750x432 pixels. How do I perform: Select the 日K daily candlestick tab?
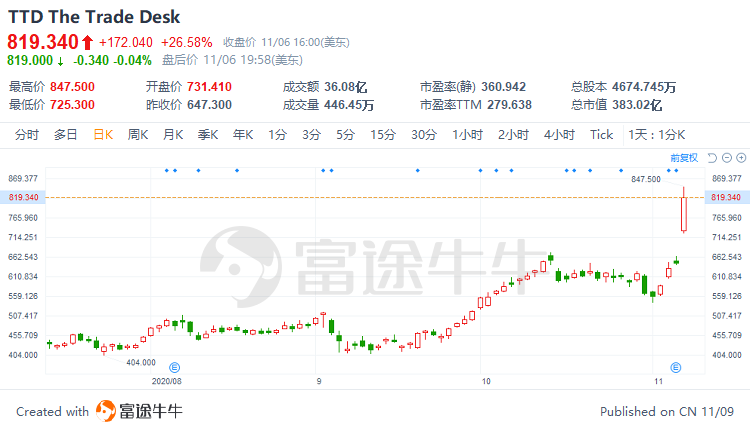coord(103,135)
